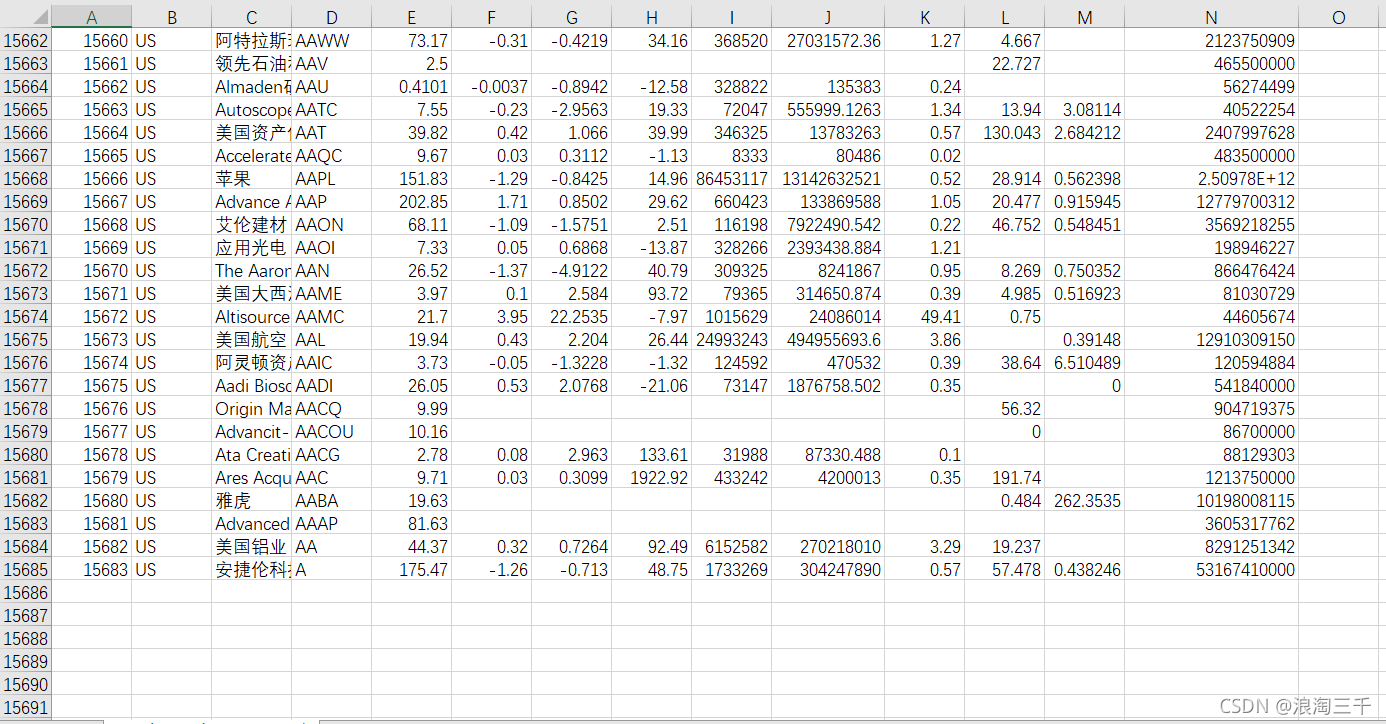The width and height of the screenshot is (1386, 724).
Task: Select column K header
Action: click(925, 17)
